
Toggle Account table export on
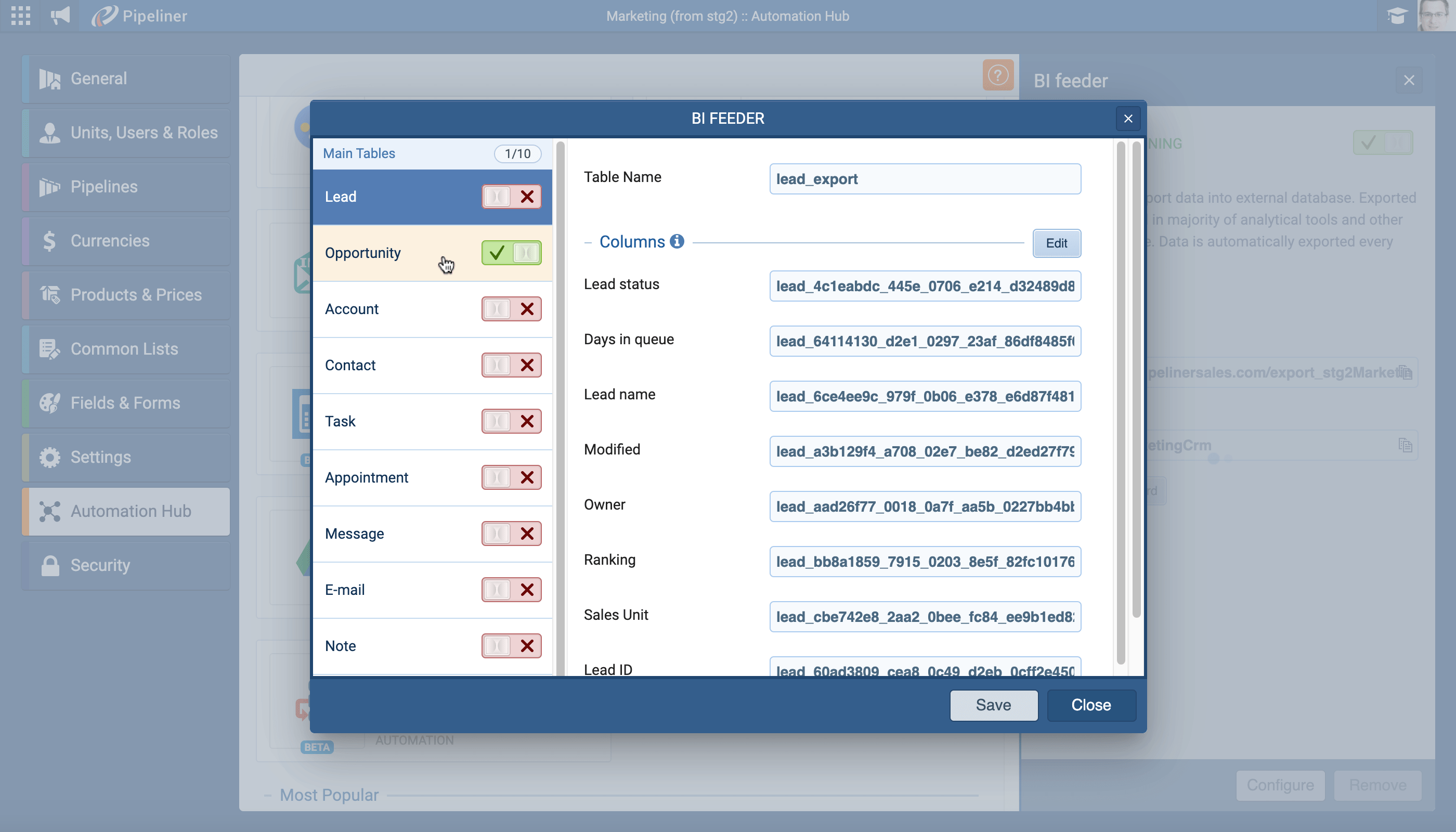pos(511,309)
